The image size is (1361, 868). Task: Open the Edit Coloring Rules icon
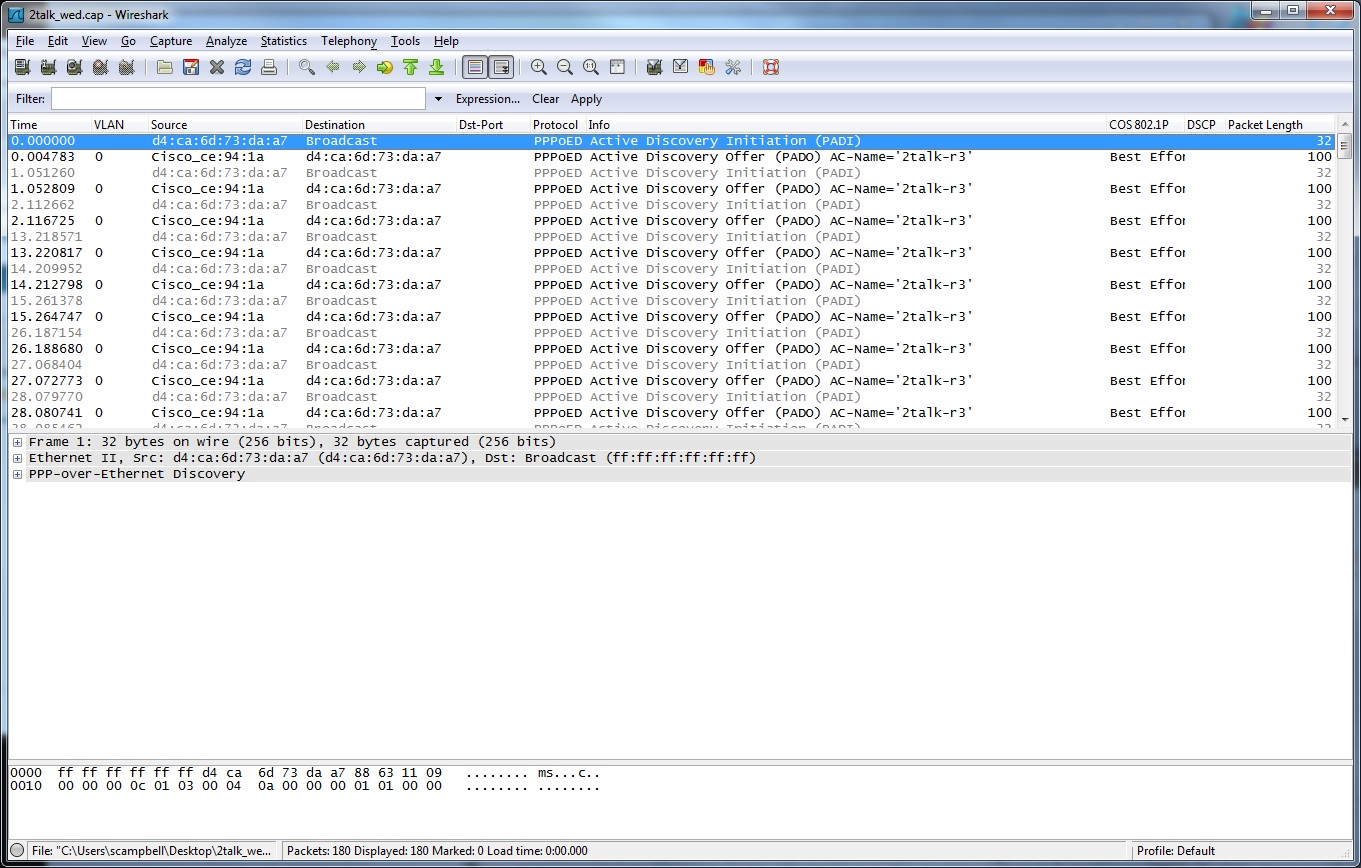pos(706,67)
